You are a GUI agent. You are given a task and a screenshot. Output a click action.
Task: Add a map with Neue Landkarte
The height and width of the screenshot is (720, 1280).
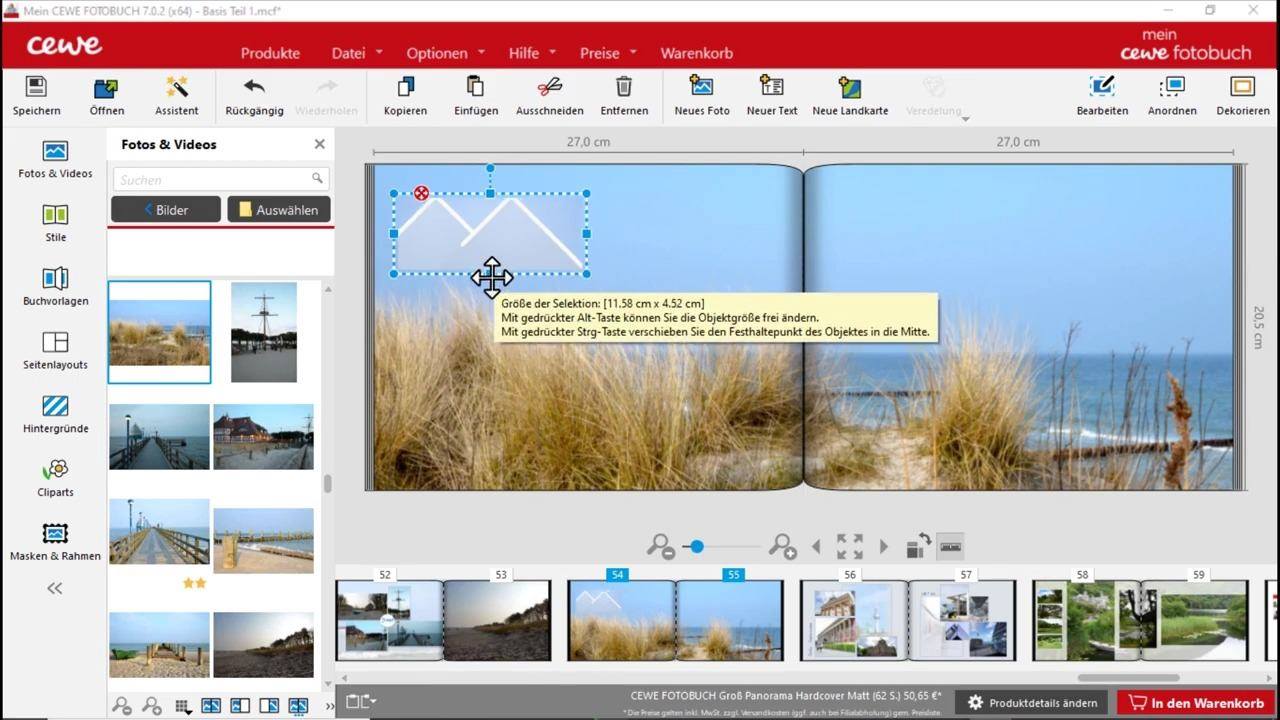[x=850, y=96]
